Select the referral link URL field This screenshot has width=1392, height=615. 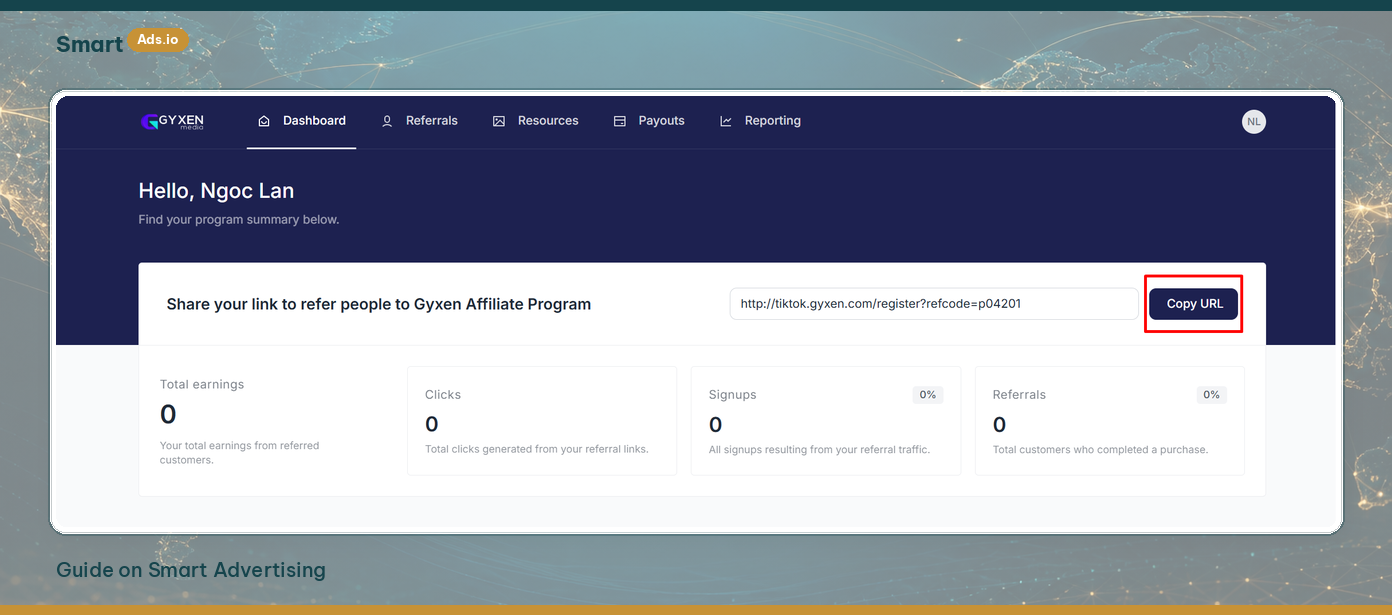[934, 304]
